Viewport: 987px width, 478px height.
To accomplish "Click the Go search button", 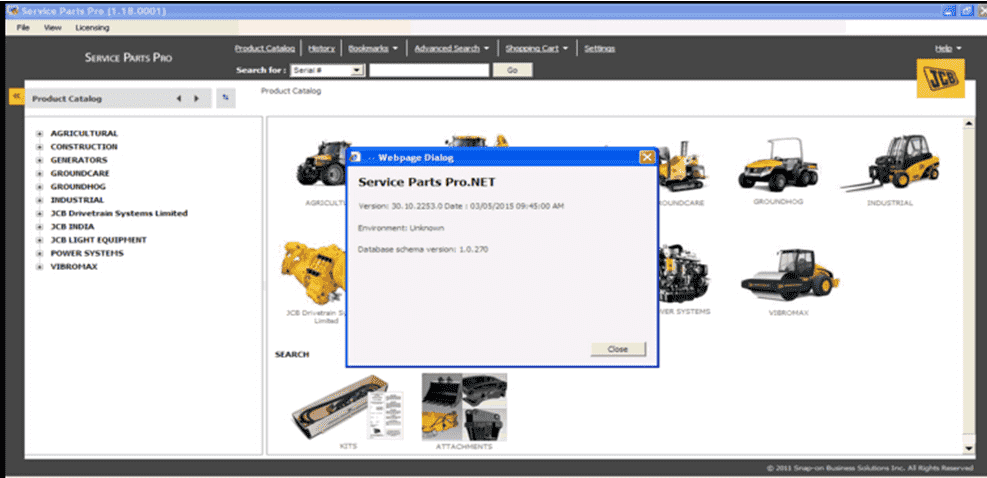I will click(512, 71).
